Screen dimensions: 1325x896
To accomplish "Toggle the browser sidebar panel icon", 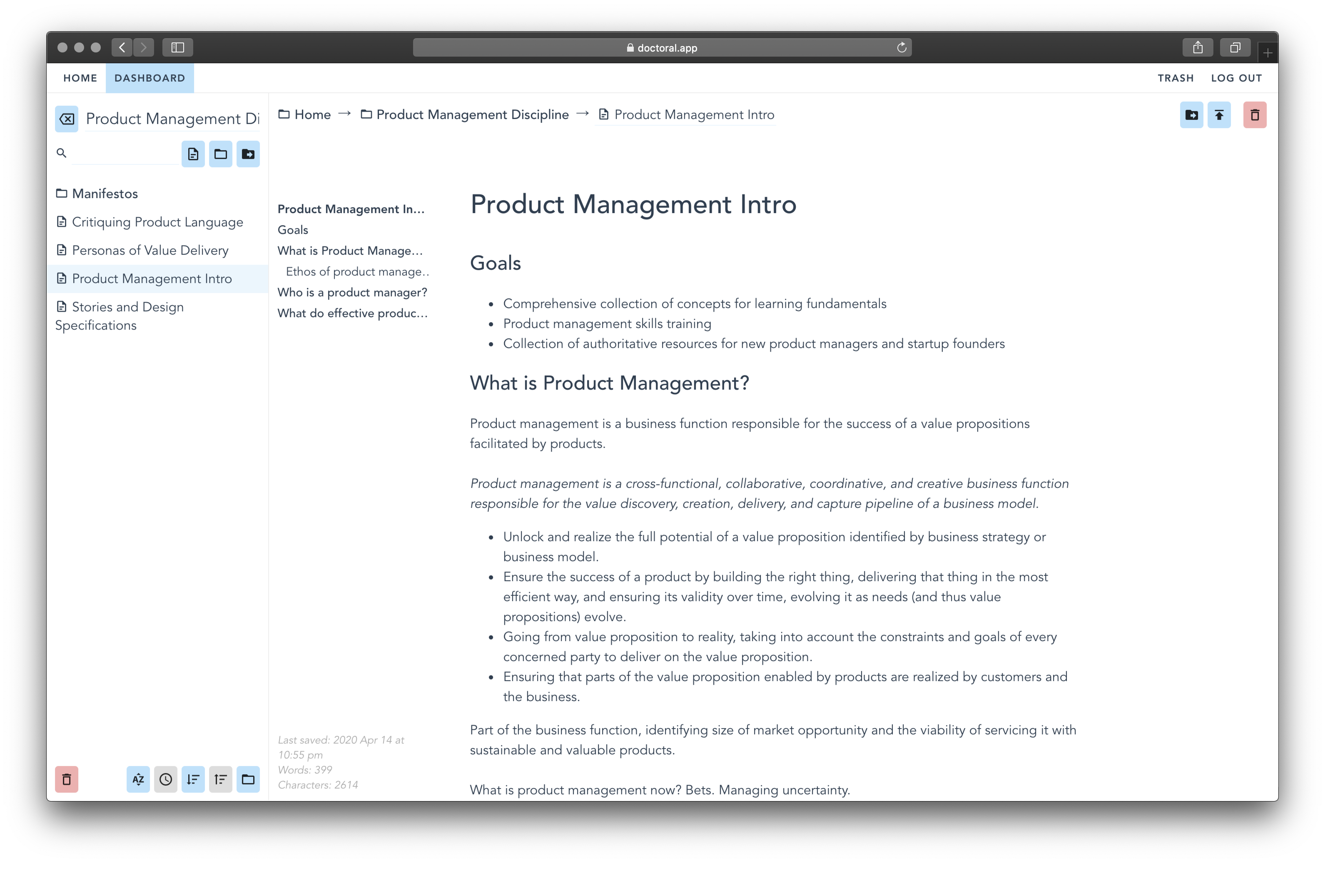I will point(178,47).
